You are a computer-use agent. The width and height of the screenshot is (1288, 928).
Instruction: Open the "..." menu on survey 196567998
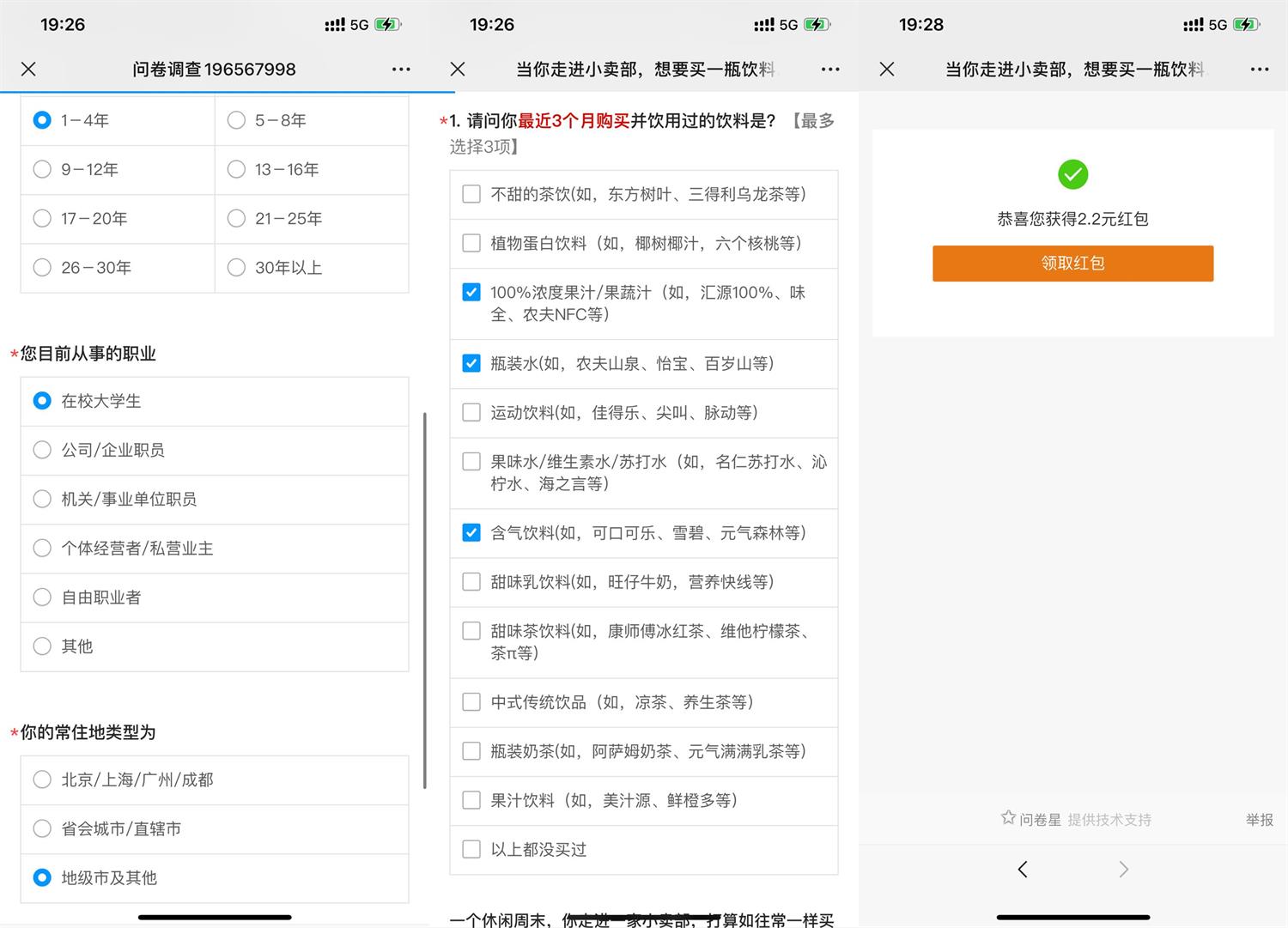point(400,69)
